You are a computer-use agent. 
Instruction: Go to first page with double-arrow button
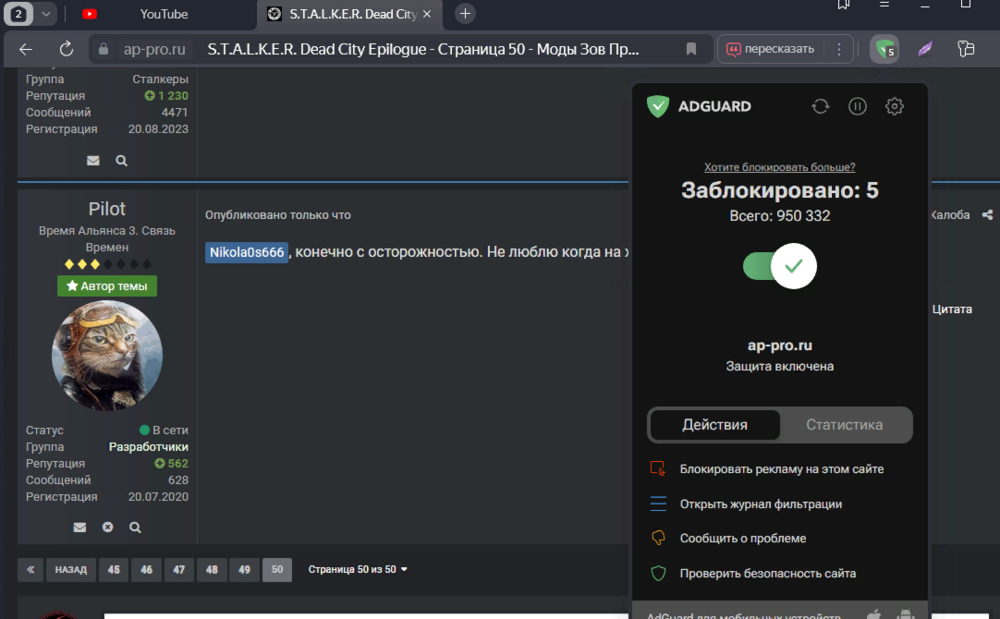(x=31, y=569)
